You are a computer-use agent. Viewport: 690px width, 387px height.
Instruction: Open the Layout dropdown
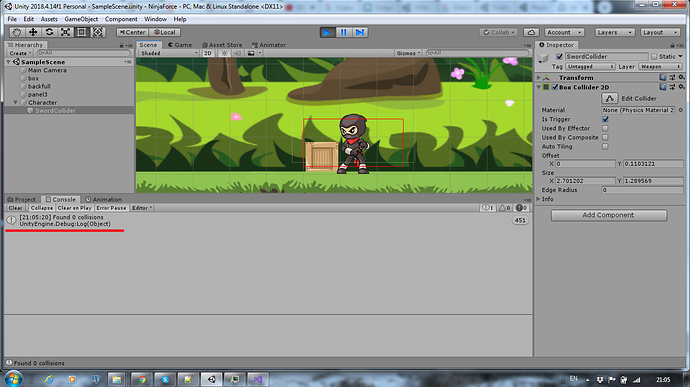point(661,32)
